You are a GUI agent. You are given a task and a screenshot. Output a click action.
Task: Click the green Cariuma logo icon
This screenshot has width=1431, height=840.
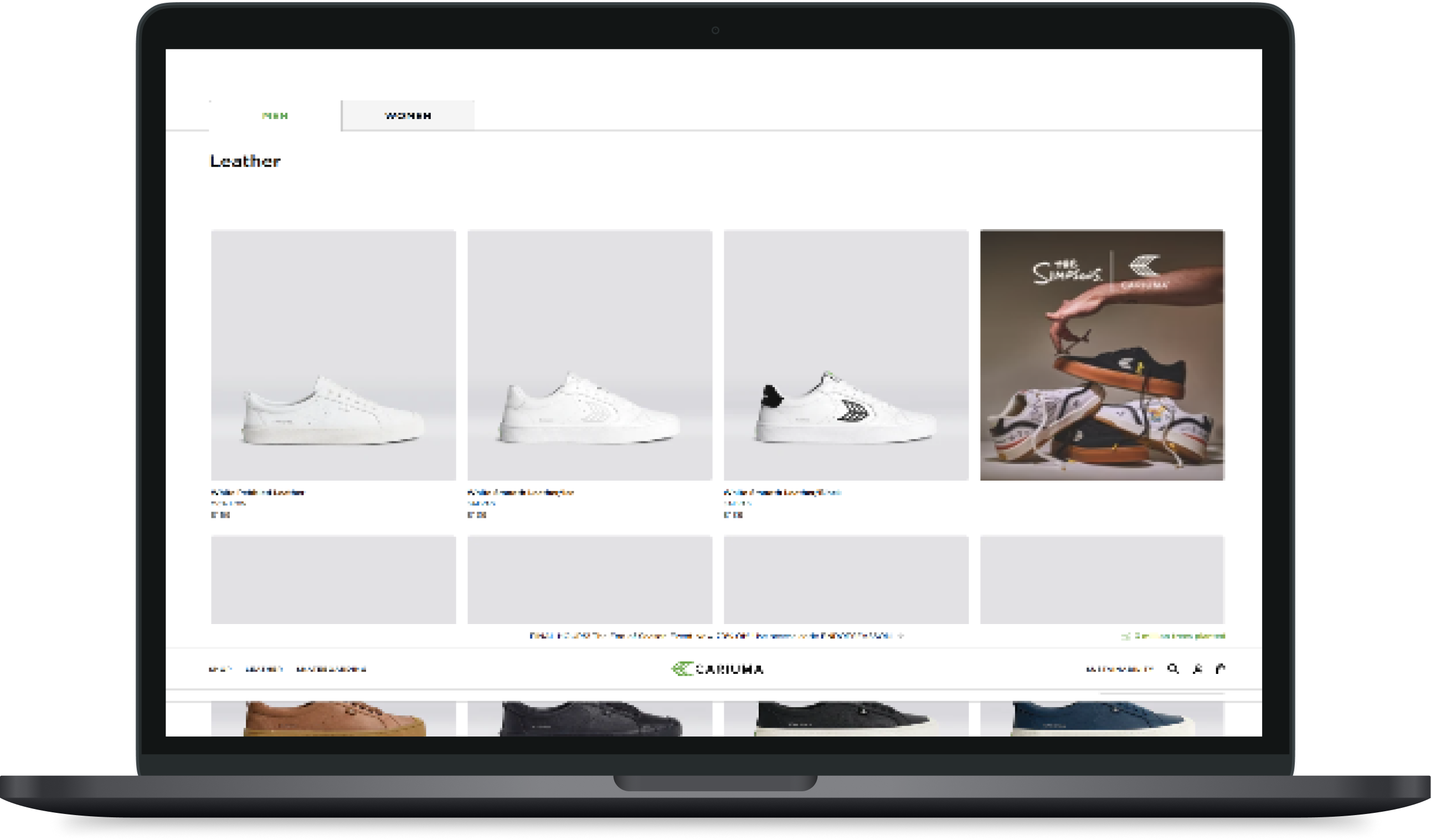tap(683, 669)
